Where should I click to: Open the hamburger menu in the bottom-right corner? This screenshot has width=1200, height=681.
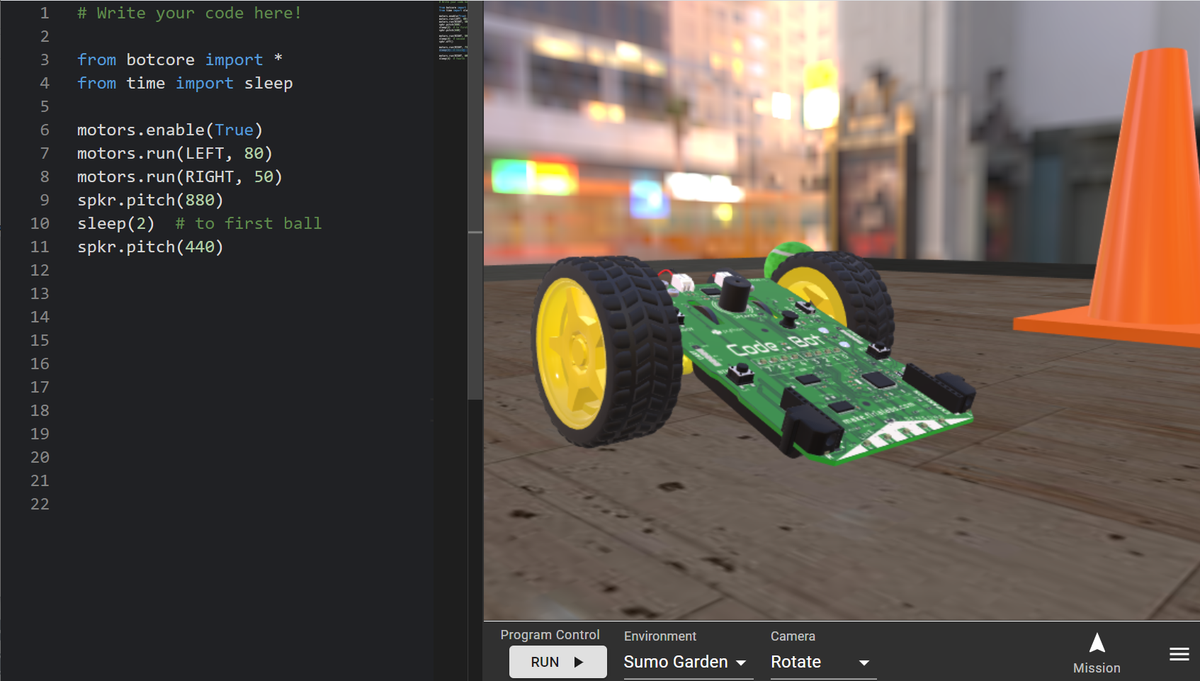1178,653
